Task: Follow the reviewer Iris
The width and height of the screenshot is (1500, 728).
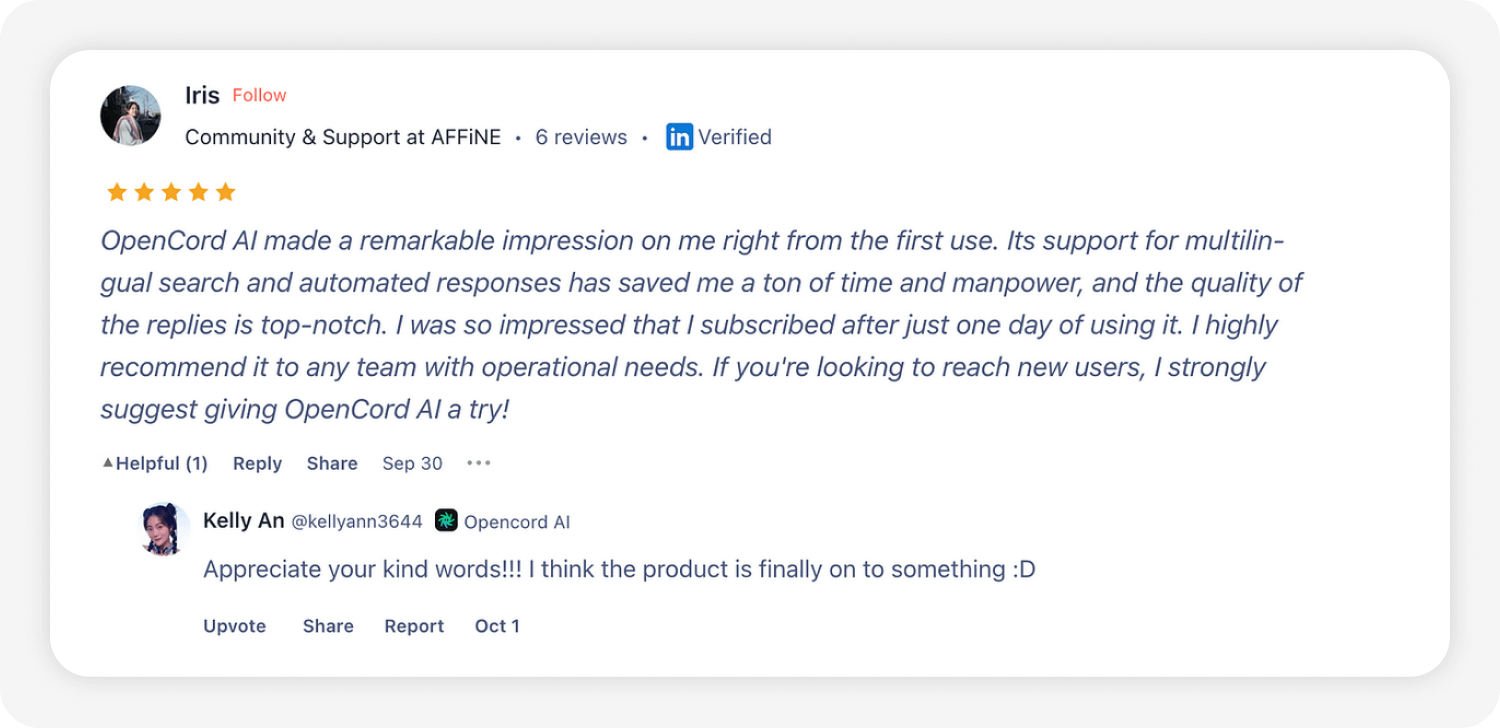Action: tap(259, 95)
